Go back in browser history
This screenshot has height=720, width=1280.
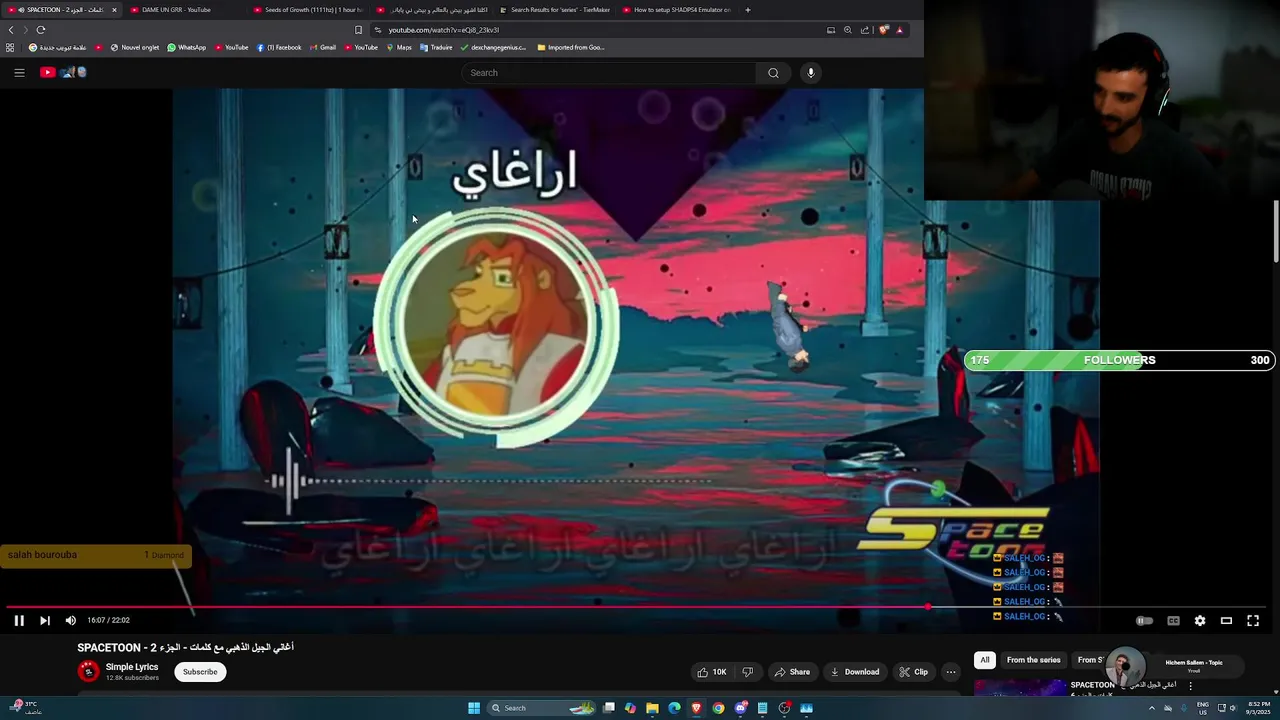11,30
